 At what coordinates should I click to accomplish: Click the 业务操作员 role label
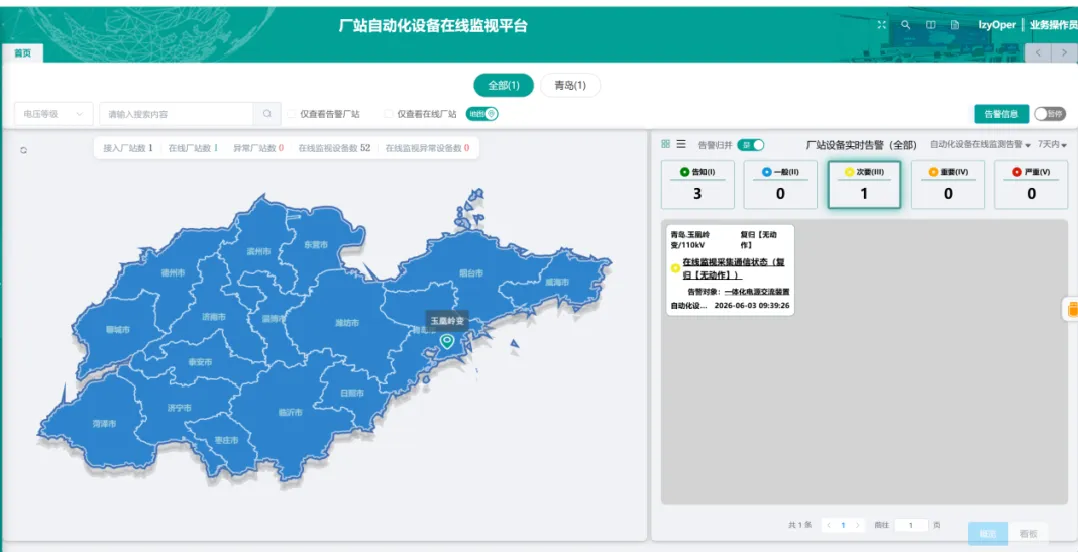(x=1053, y=25)
